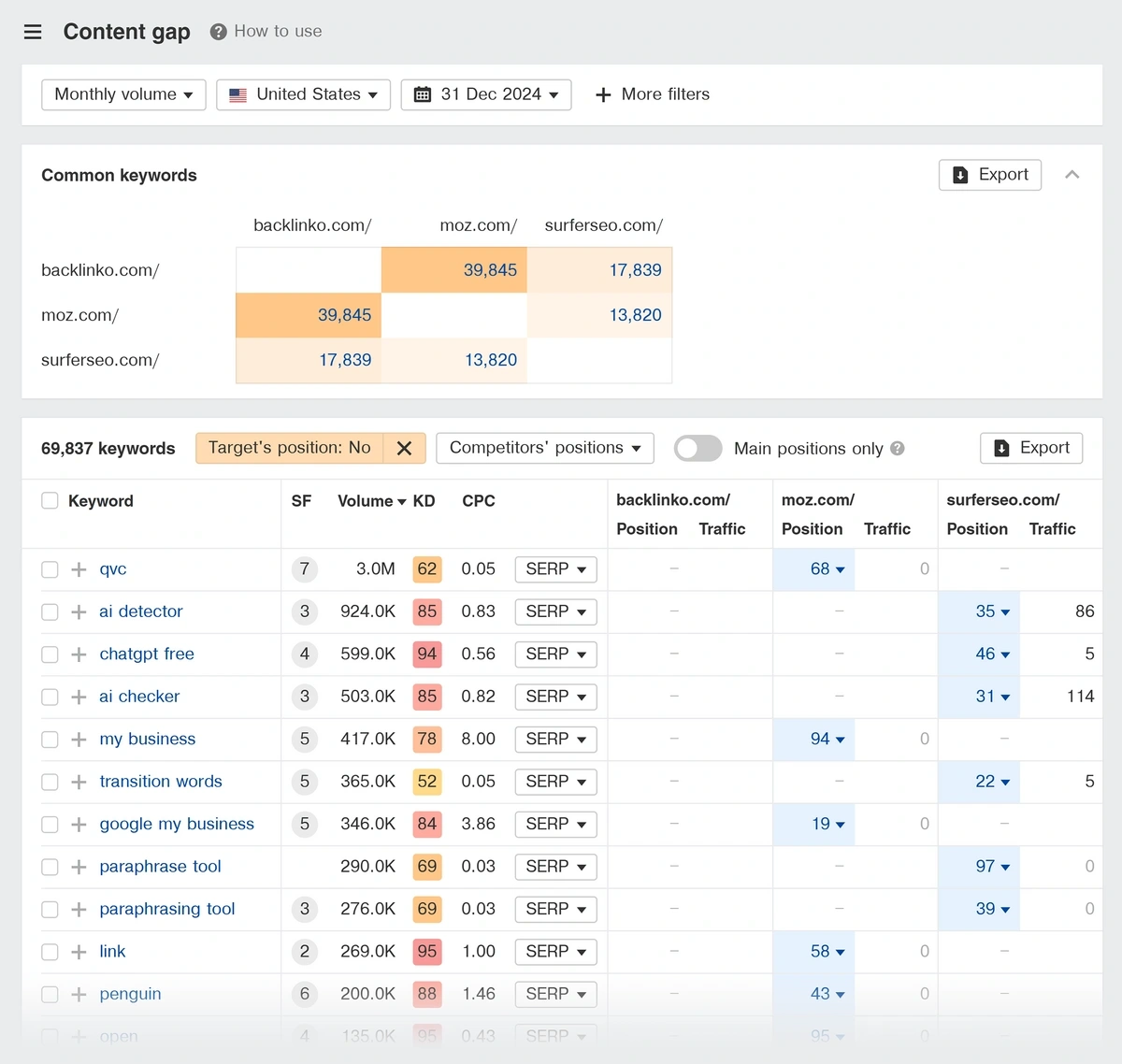Viewport: 1122px width, 1064px height.
Task: Open SERP dropdown for qvc
Action: [x=556, y=569]
